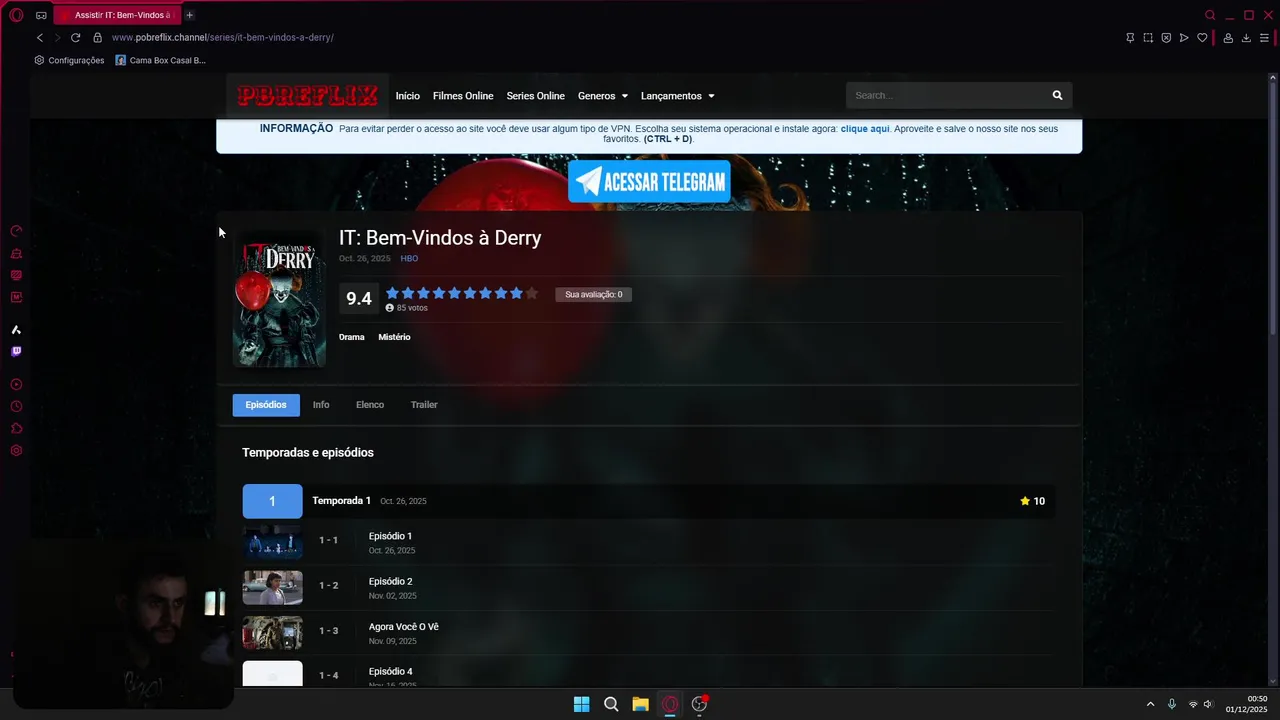Open 'Agora Você O Vê' episode

(x=404, y=627)
